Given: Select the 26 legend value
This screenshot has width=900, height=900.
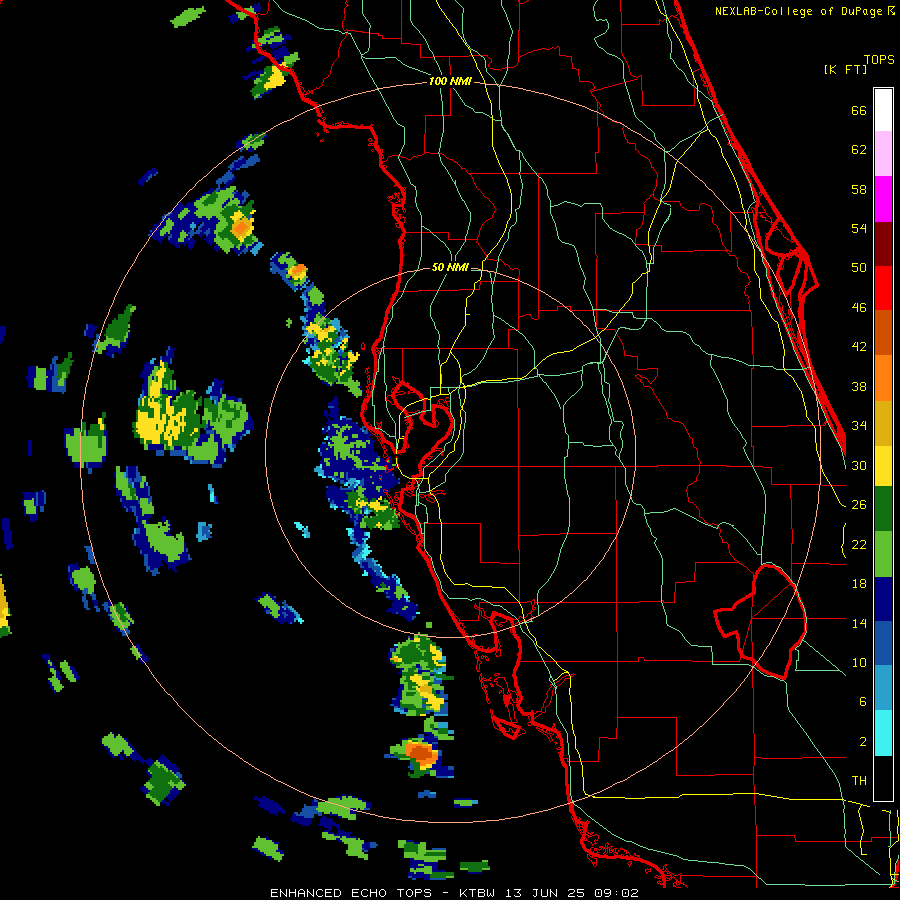Looking at the screenshot, I should 859,505.
